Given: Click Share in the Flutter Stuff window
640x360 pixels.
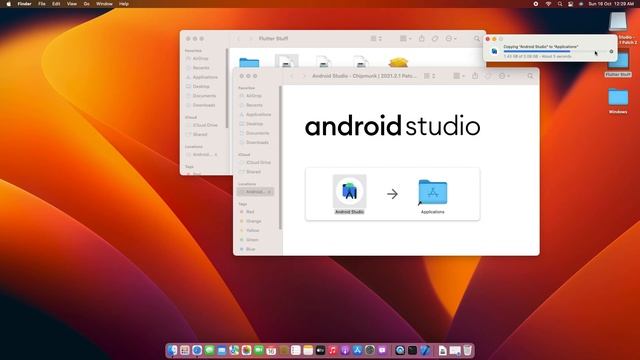Looking at the screenshot, I should [x=422, y=38].
